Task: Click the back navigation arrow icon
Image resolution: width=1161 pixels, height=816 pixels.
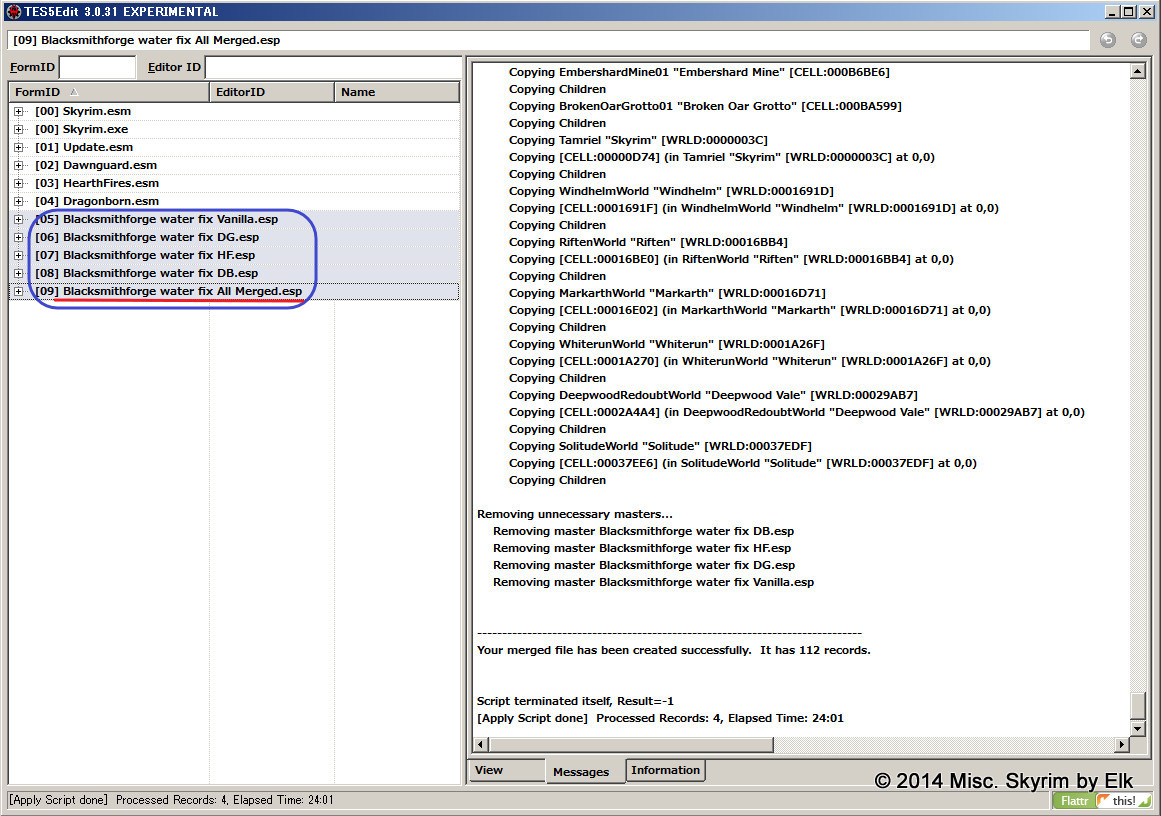Action: (x=1108, y=40)
